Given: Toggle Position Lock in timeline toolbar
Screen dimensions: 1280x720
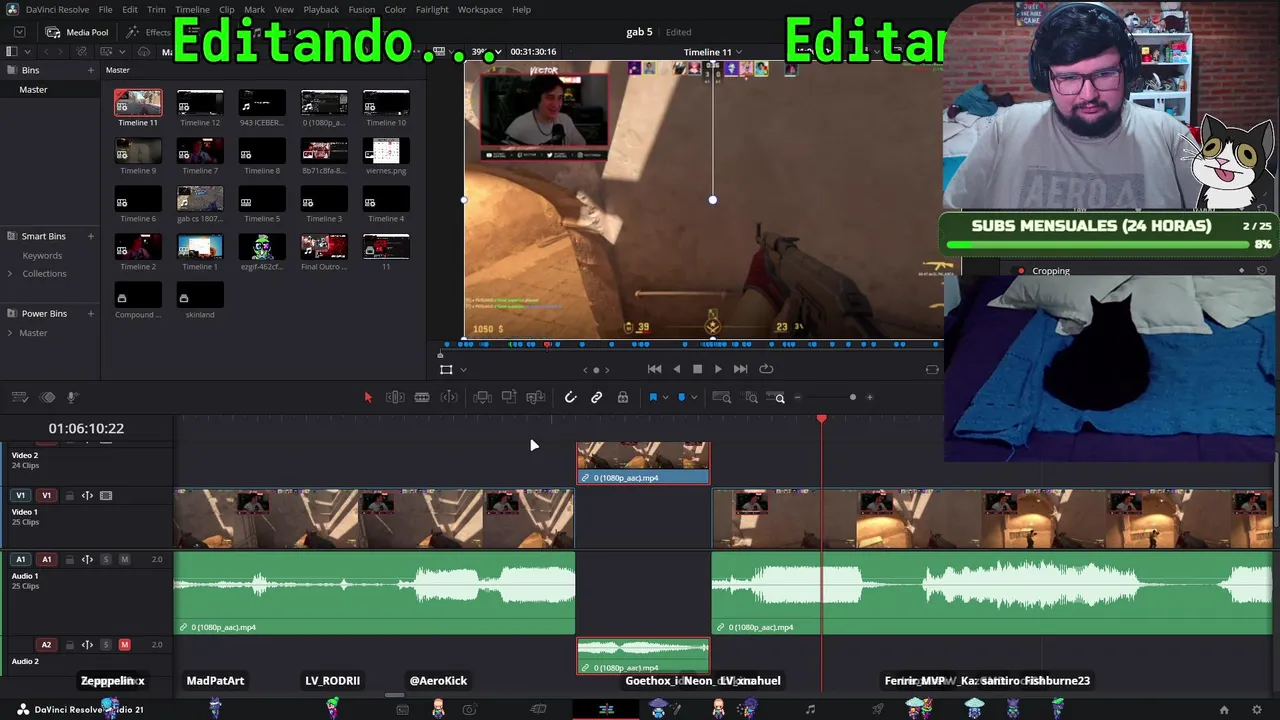Looking at the screenshot, I should 623,397.
